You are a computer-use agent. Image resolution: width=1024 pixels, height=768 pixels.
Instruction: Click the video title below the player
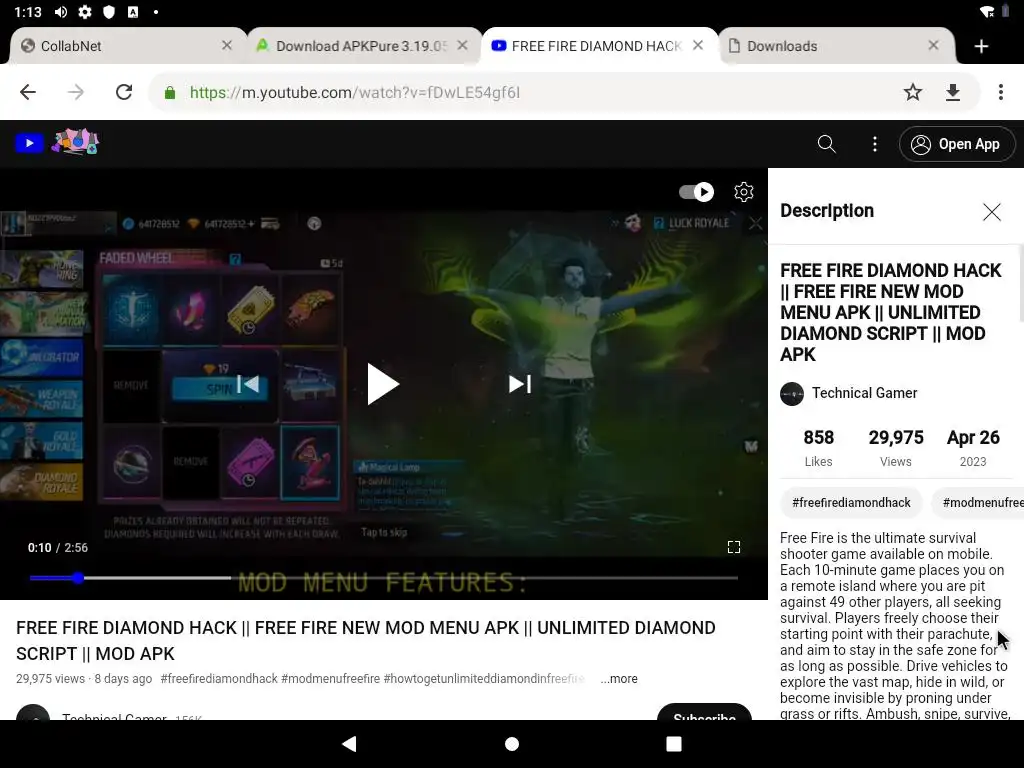(x=366, y=641)
